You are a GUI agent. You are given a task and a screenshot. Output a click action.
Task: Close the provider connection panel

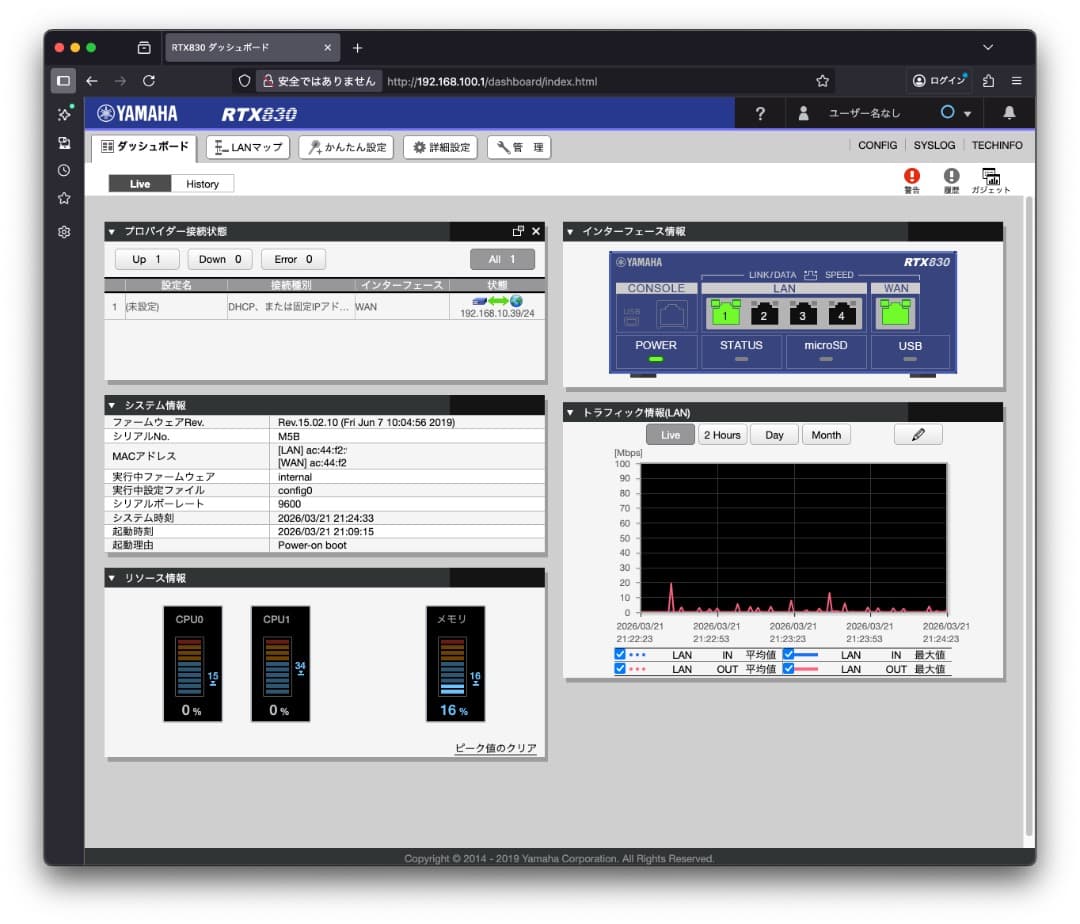coord(536,231)
